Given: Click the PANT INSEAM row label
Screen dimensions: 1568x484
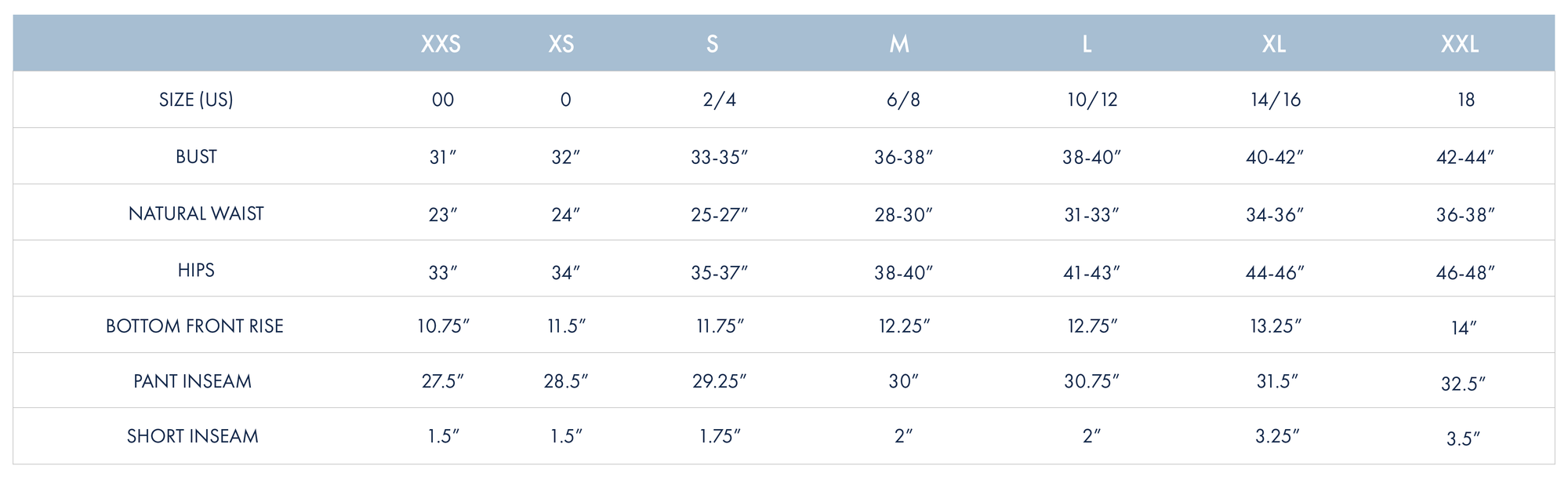Looking at the screenshot, I should [193, 381].
